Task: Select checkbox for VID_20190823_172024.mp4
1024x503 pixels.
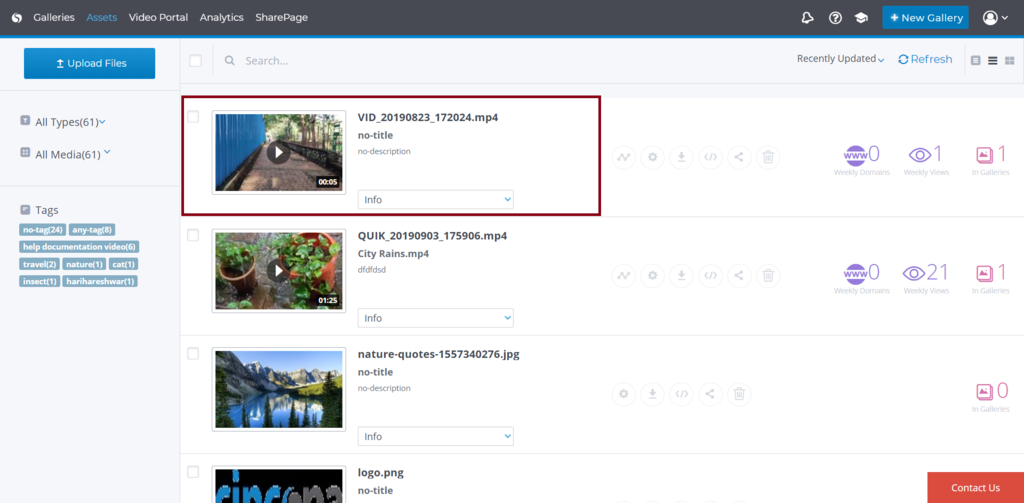Action: tap(193, 116)
